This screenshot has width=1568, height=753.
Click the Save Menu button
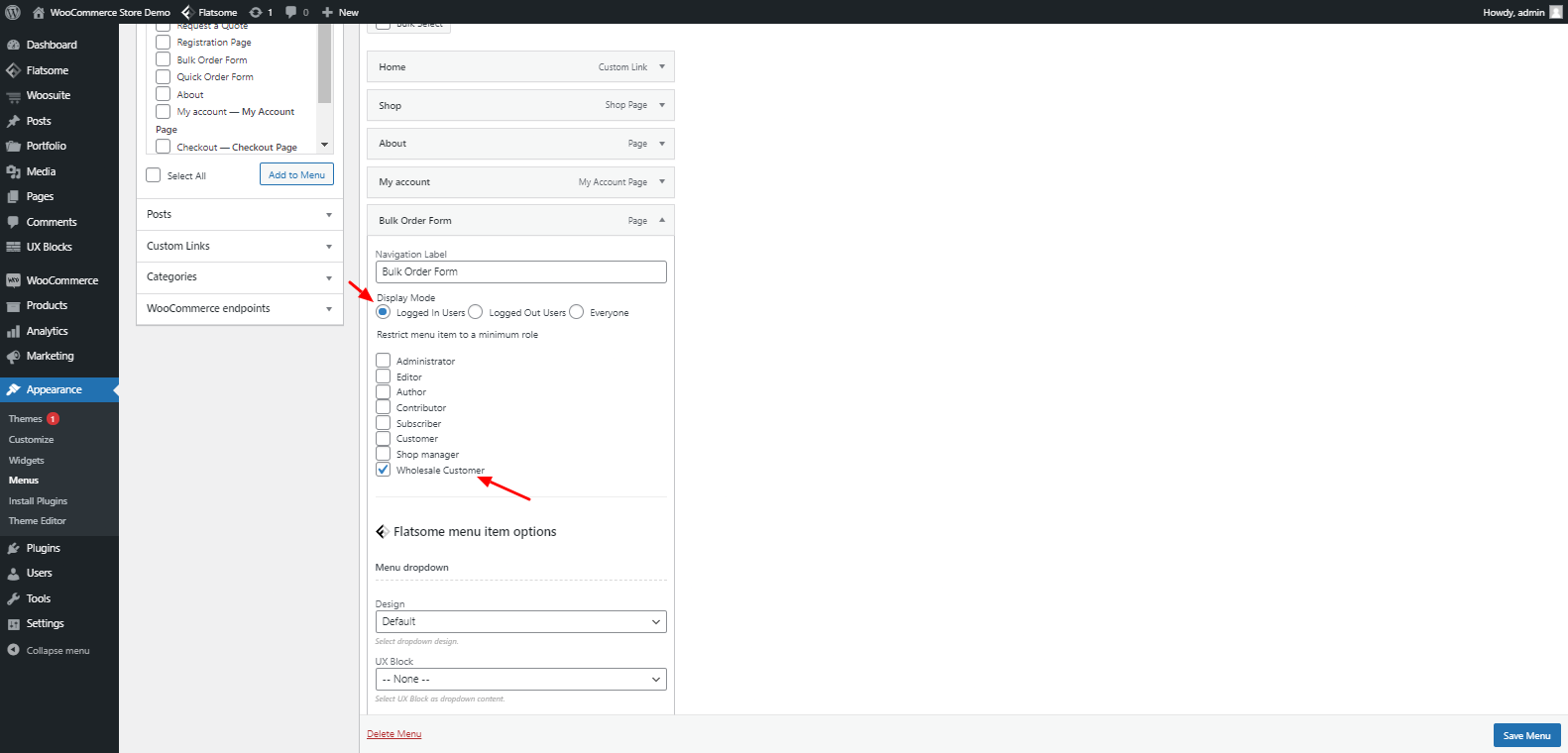pos(1526,735)
